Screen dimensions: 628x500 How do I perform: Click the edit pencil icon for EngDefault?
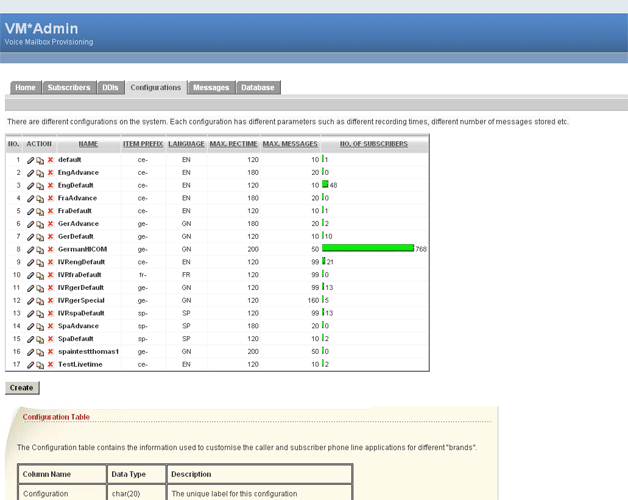tap(31, 185)
